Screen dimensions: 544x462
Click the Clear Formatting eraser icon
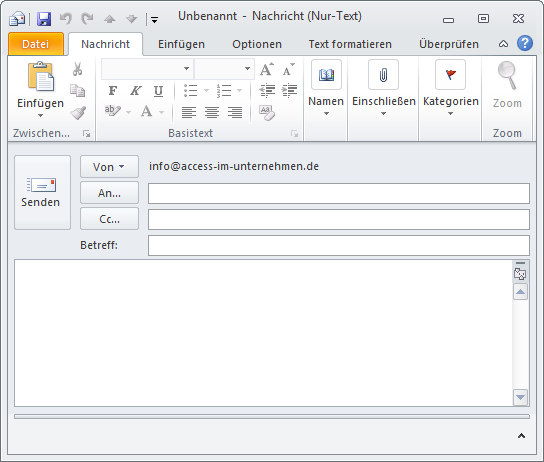(267, 113)
